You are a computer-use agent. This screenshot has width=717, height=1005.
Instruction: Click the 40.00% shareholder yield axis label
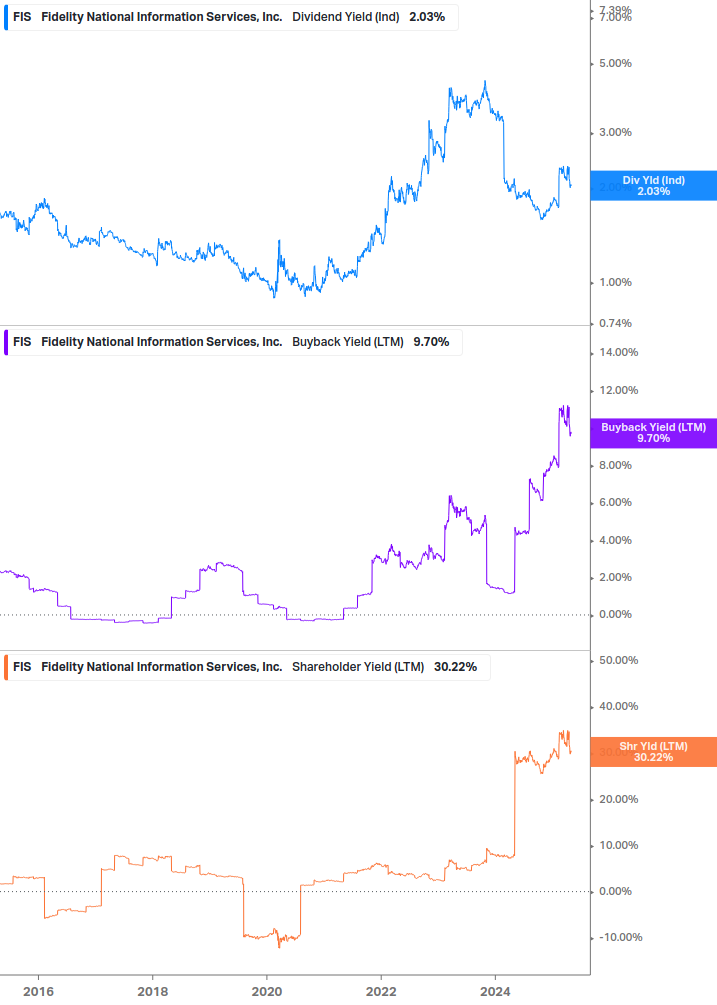pos(618,706)
